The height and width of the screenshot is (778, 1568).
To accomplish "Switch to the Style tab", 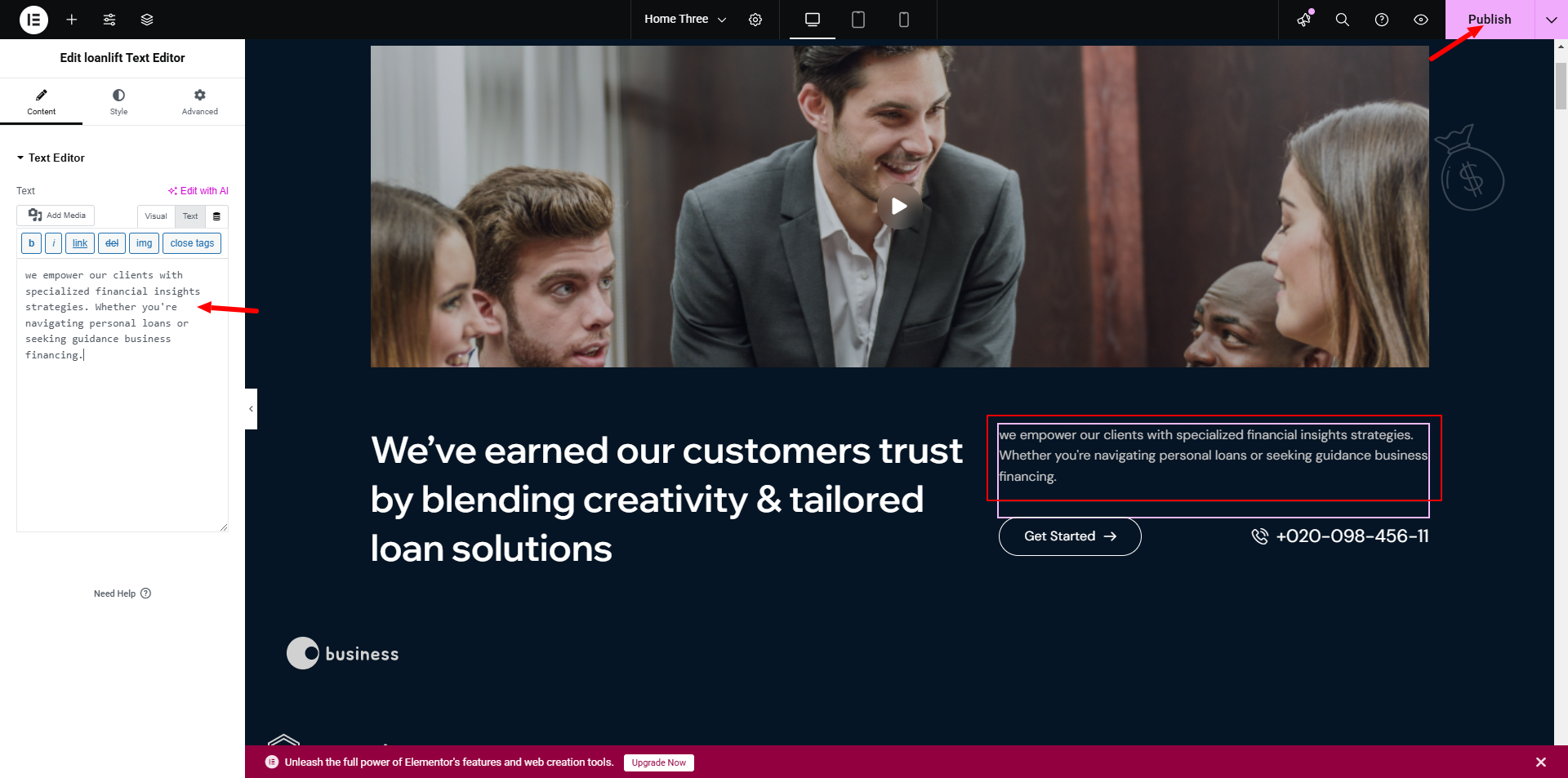I will [x=118, y=102].
